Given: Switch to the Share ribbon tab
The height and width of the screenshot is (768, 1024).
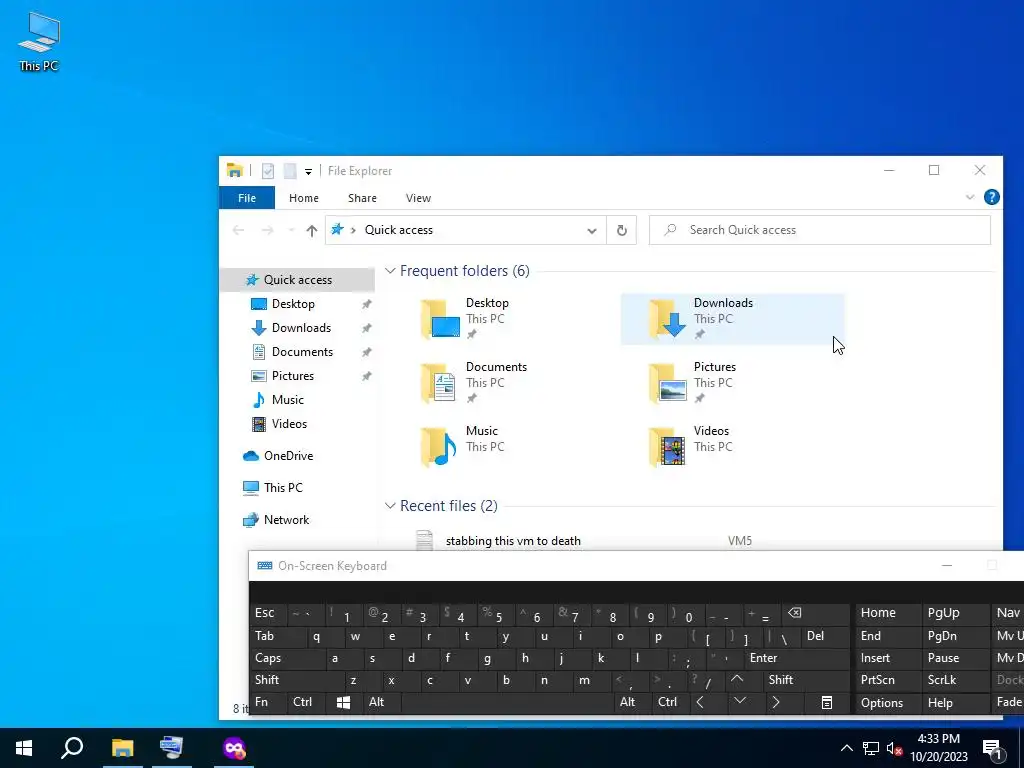Looking at the screenshot, I should click(x=362, y=198).
